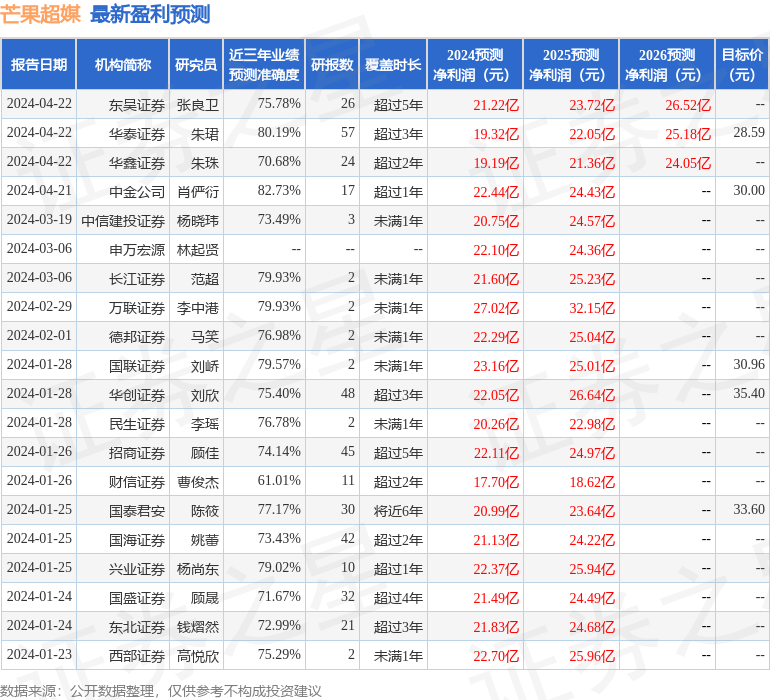This screenshot has height=700, width=770.
Task: Click the 2026预测净利润 column header
Action: (x=667, y=64)
